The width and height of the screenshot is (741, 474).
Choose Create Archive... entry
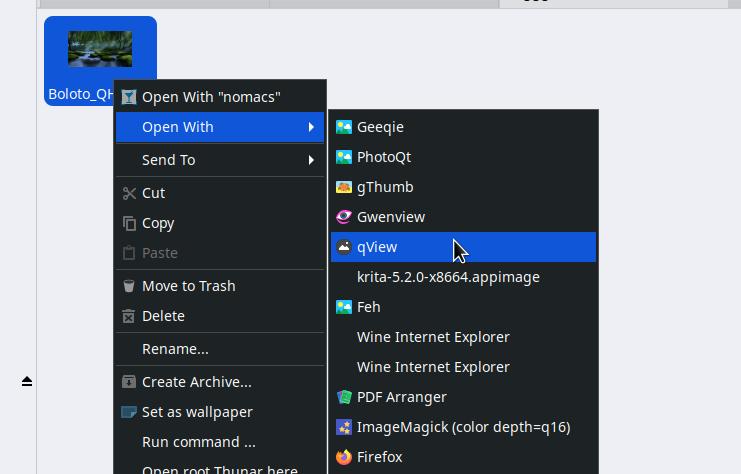(220, 382)
